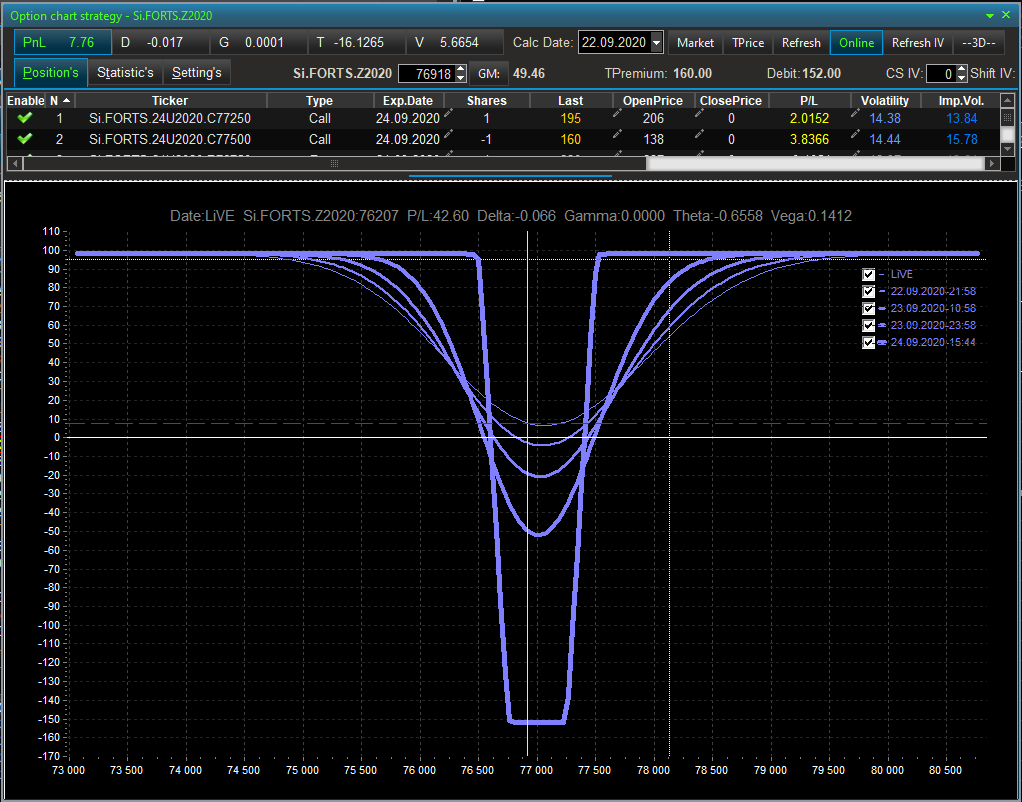Viewport: 1022px width, 802px height.
Task: Increase the Si.FORTS.Z2020 price spinner value
Action: [x=460, y=68]
